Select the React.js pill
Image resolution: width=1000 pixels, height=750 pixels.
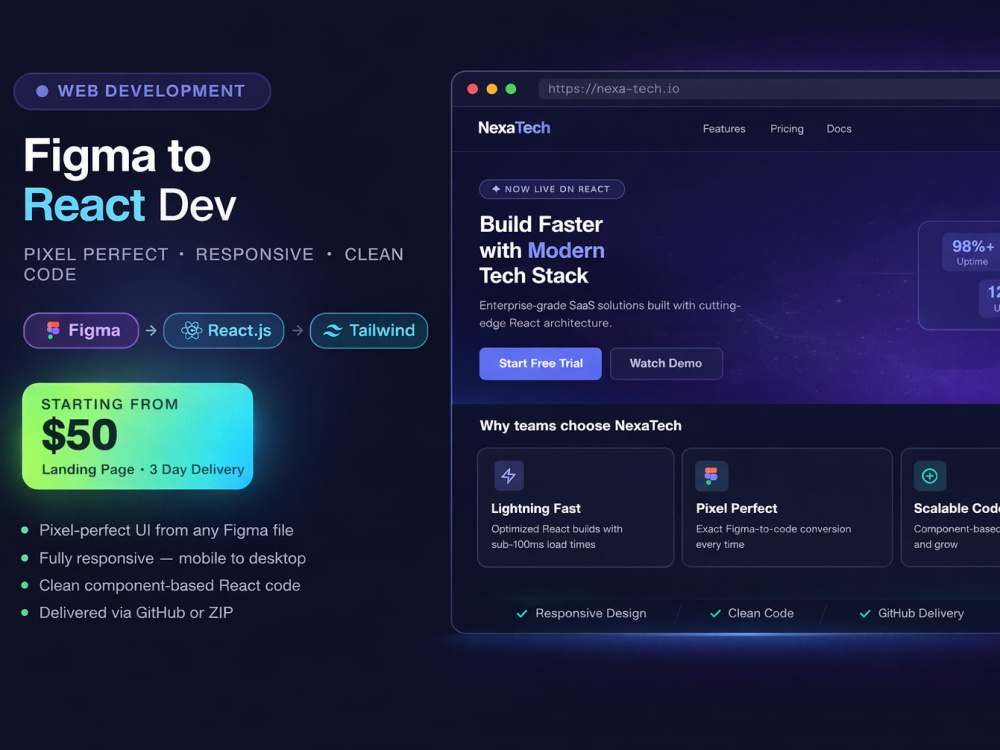224,330
